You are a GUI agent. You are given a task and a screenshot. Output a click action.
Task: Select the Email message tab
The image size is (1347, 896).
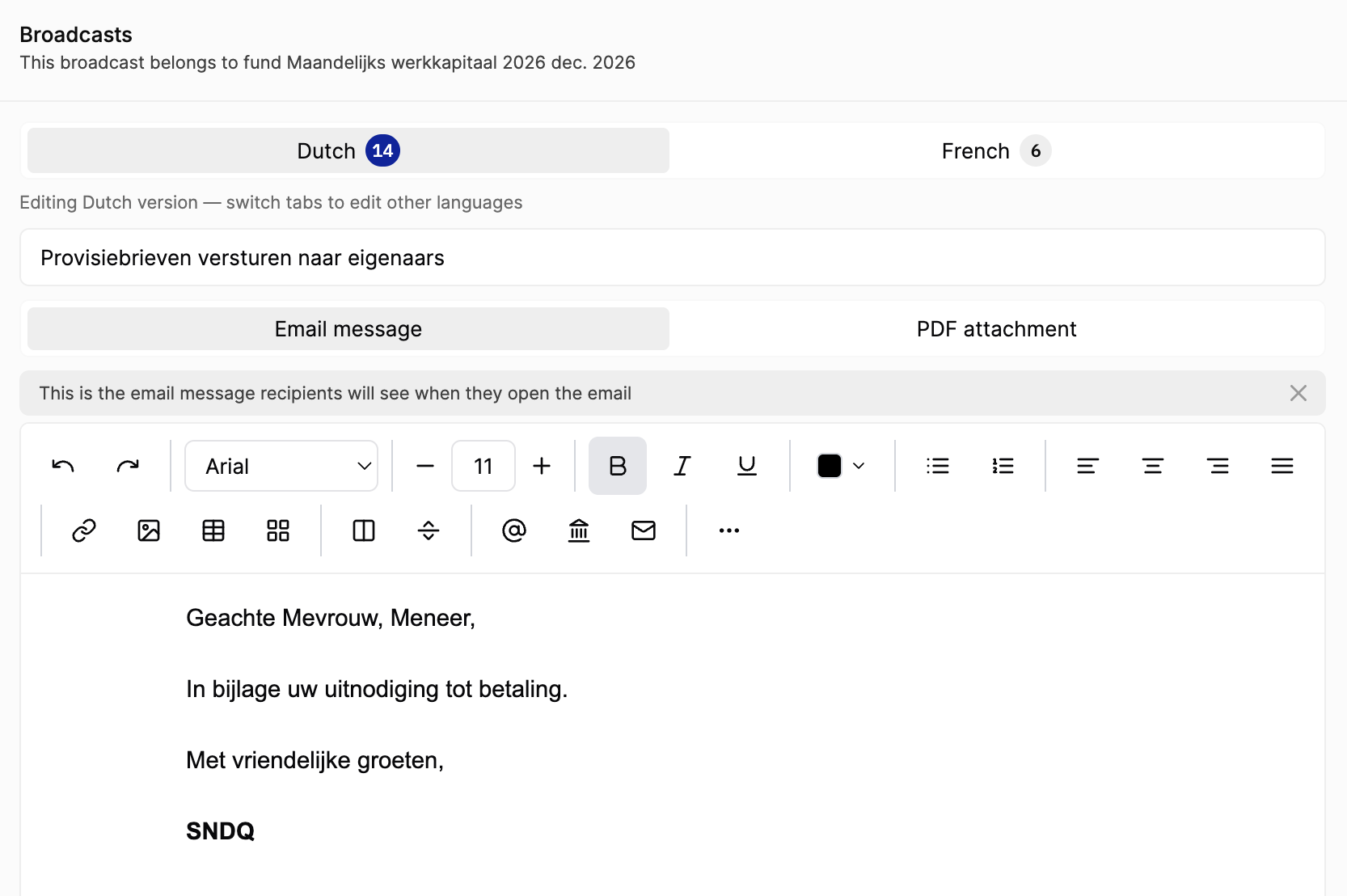(x=348, y=328)
